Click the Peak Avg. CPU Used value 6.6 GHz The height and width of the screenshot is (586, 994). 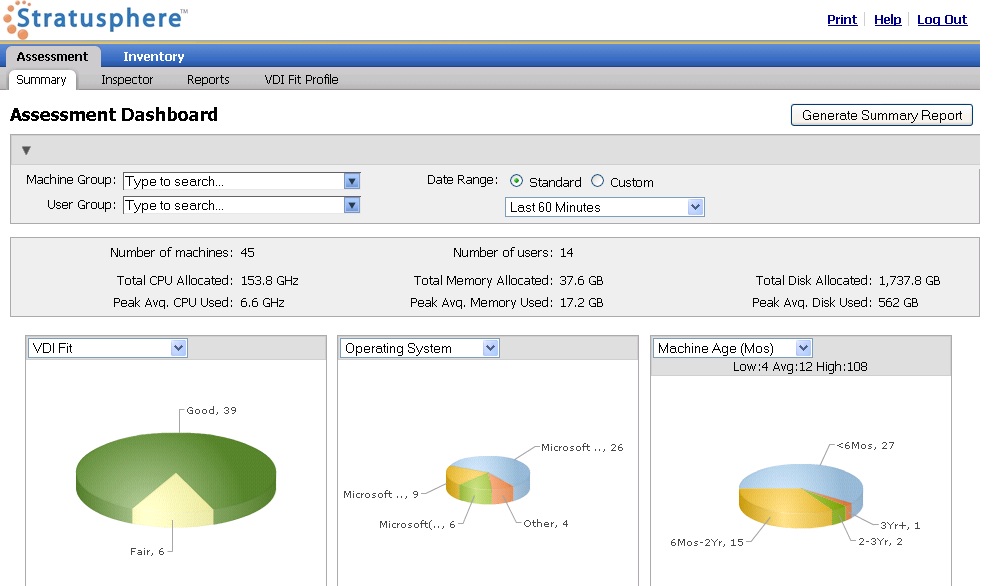[x=262, y=303]
